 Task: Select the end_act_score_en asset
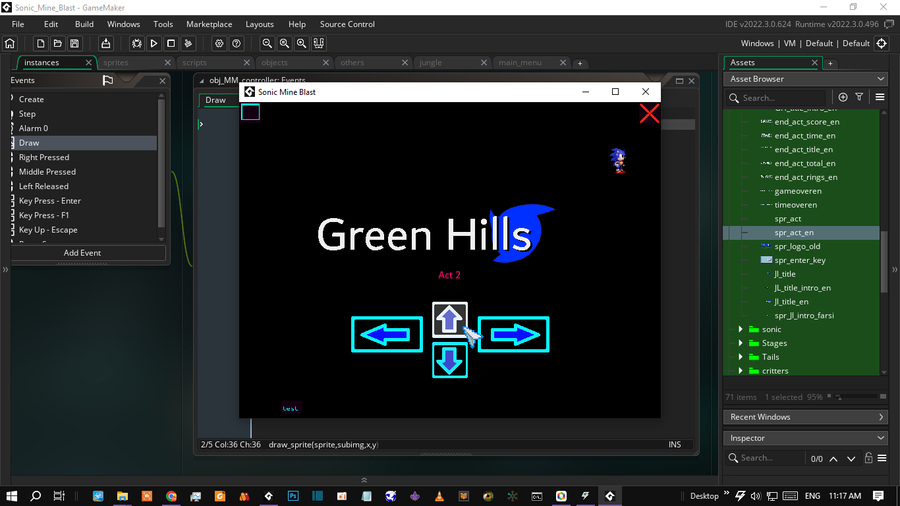tap(806, 122)
